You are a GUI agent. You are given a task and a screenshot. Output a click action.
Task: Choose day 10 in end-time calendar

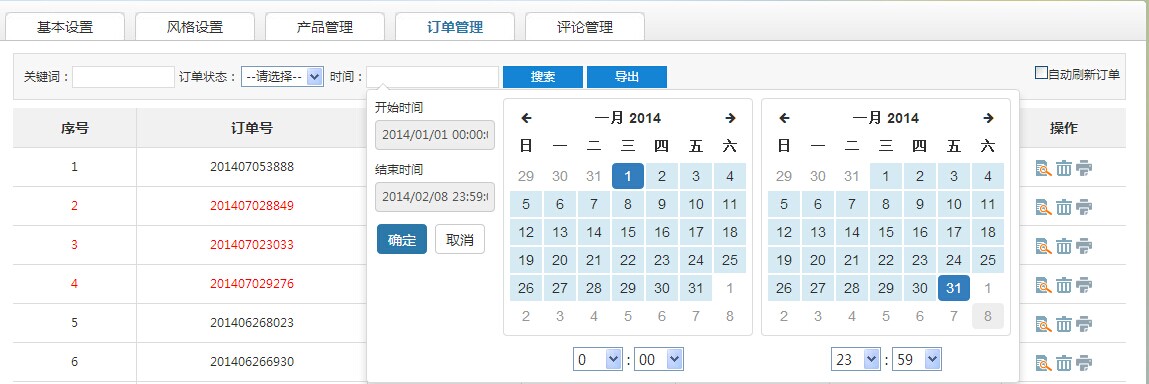[953, 204]
